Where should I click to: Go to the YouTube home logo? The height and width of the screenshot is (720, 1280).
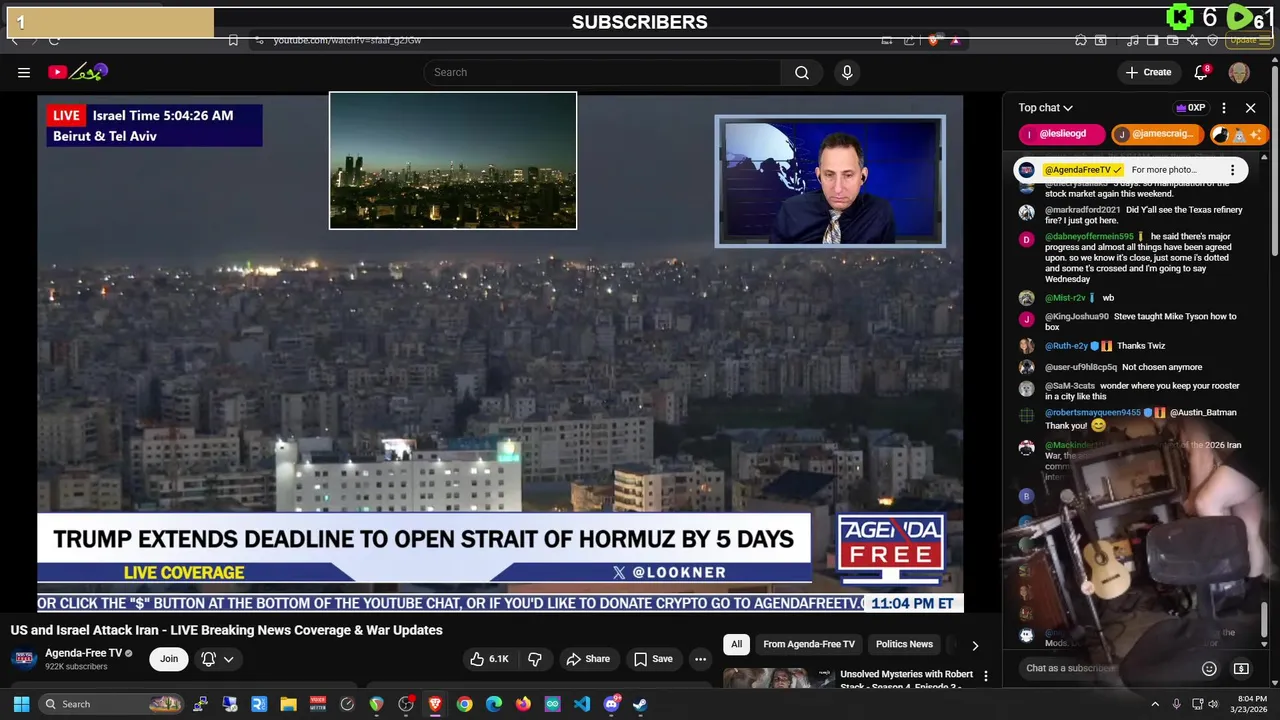click(78, 72)
